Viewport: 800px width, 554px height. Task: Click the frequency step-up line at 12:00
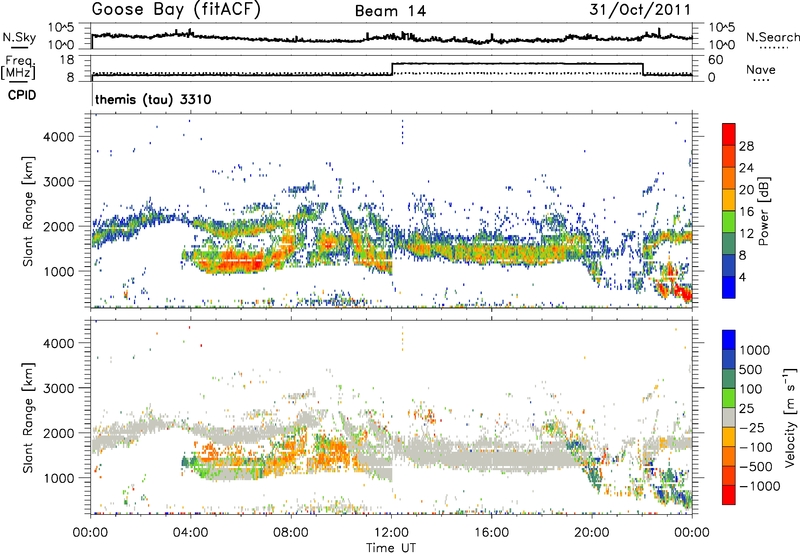click(392, 69)
